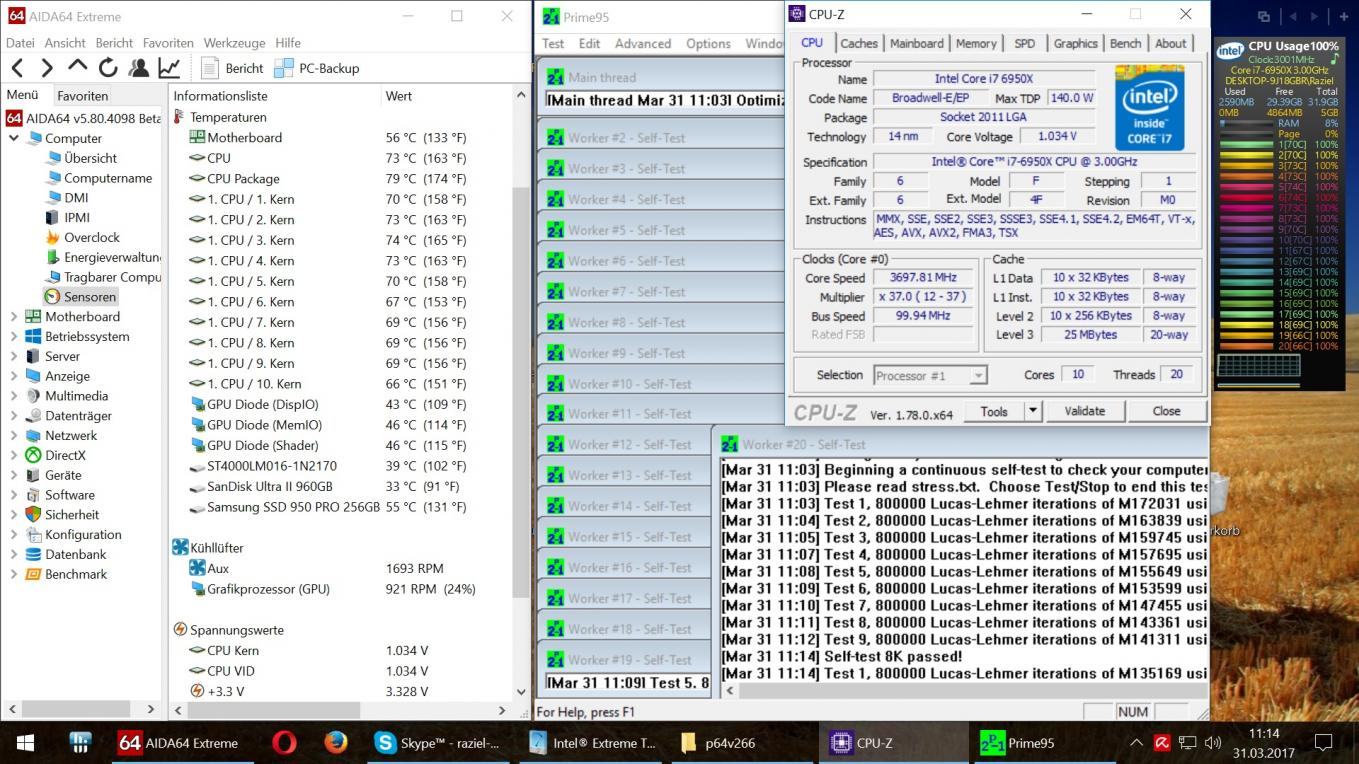
Task: Click the AIDA64 list vertical scrollbar
Action: pyautogui.click(x=521, y=392)
